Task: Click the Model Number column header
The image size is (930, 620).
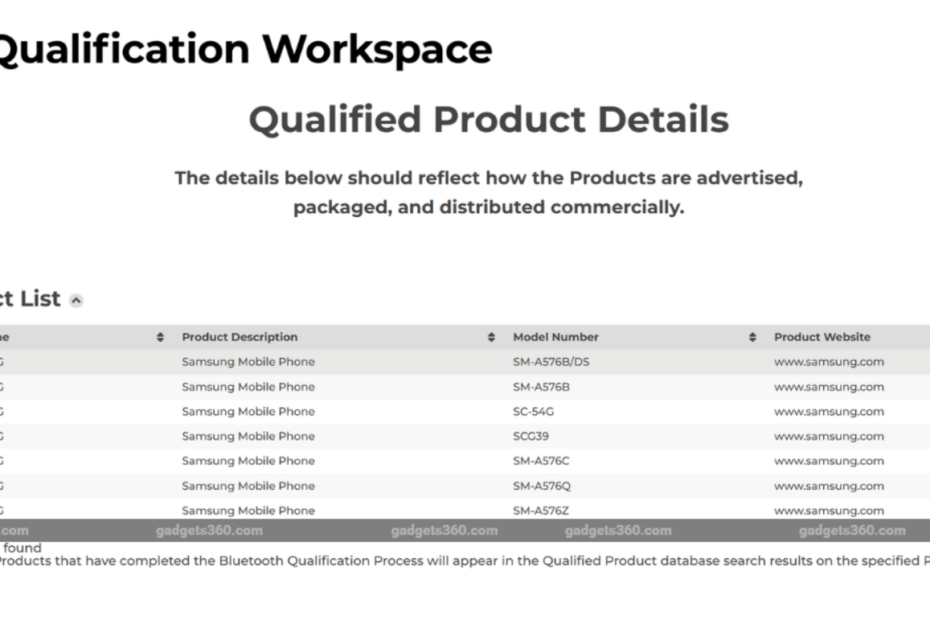Action: pyautogui.click(x=556, y=337)
